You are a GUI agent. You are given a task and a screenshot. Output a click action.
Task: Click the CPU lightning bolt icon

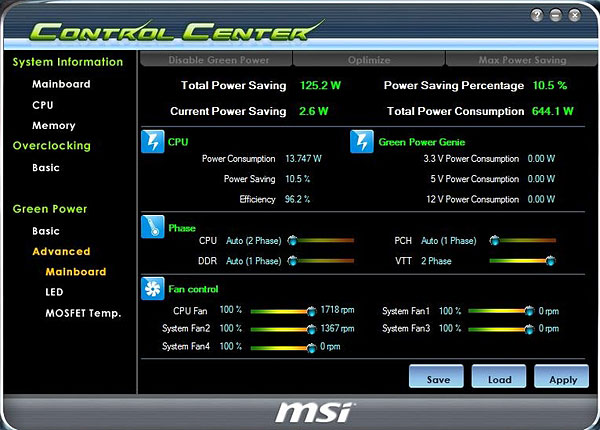(x=153, y=142)
